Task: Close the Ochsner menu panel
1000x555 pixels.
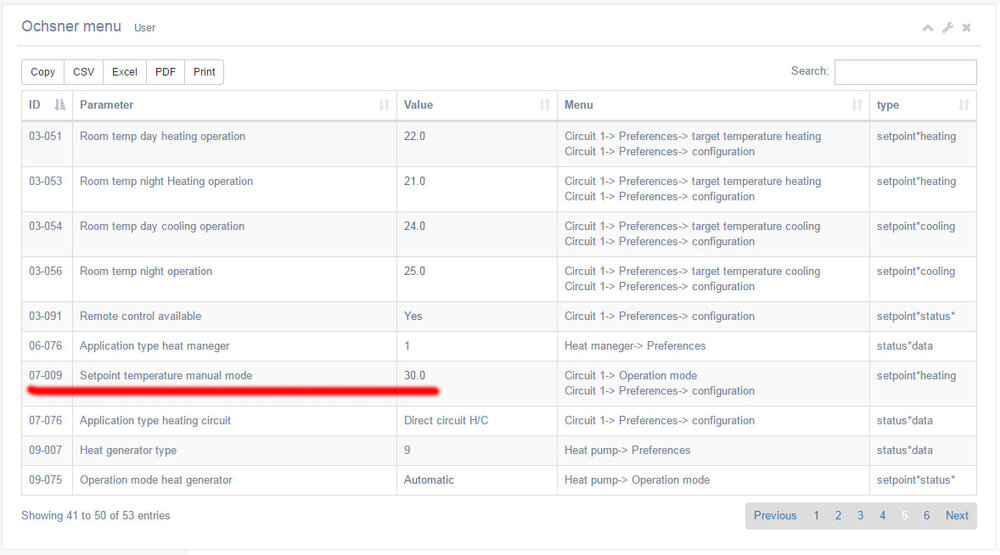Action: 967,28
